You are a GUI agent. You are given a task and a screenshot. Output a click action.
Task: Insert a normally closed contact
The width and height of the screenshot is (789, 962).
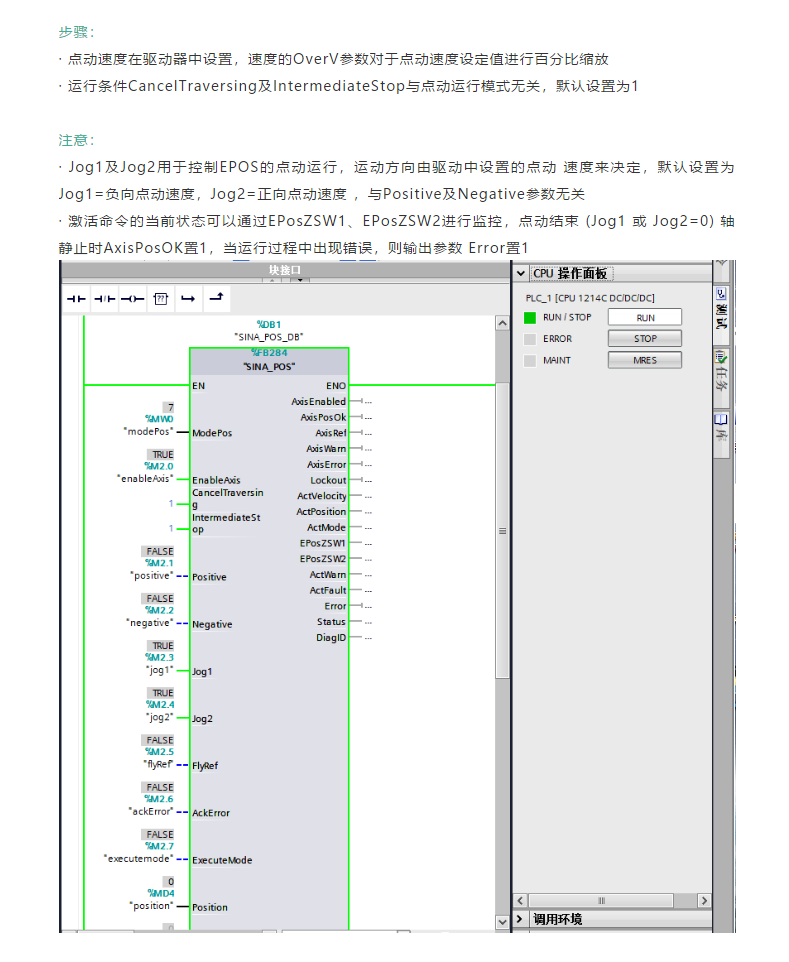104,299
